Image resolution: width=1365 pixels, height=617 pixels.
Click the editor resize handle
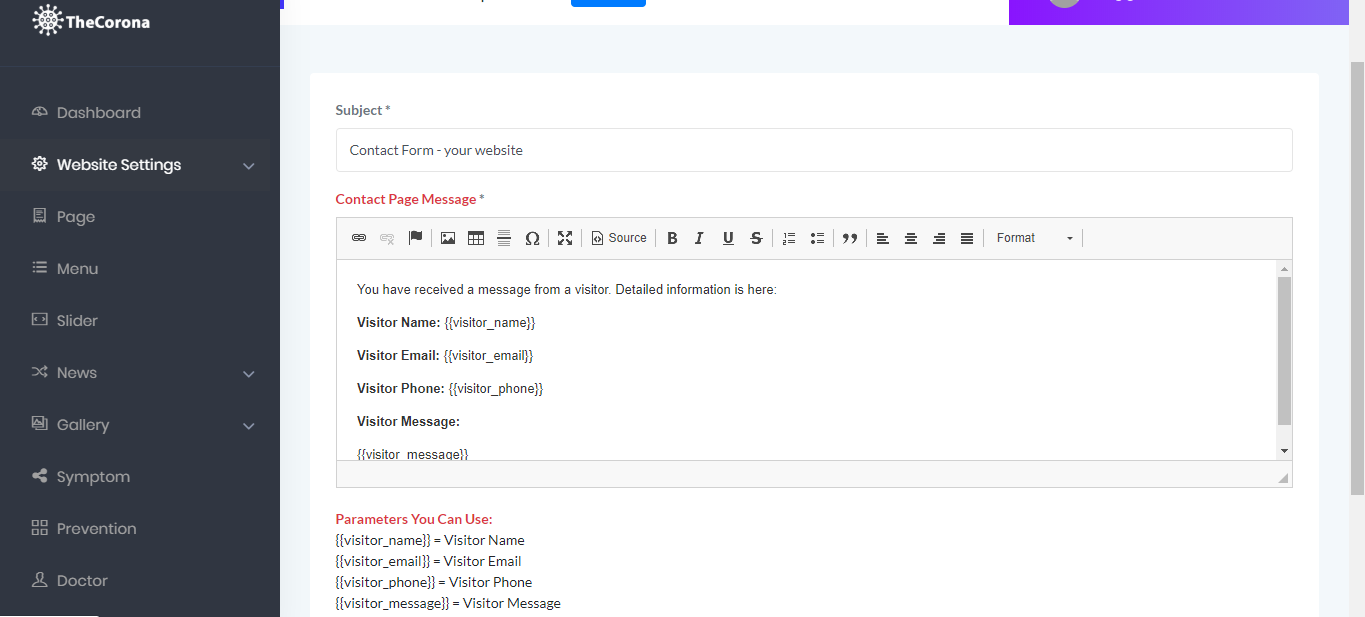pyautogui.click(x=1283, y=479)
